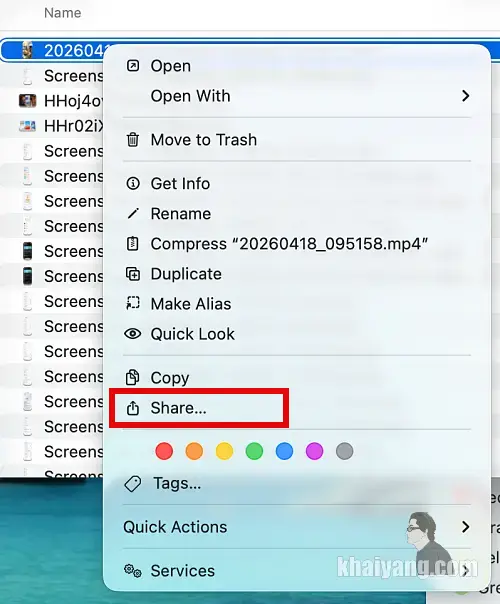
Task: Apply the gray tag color
Action: click(x=344, y=451)
